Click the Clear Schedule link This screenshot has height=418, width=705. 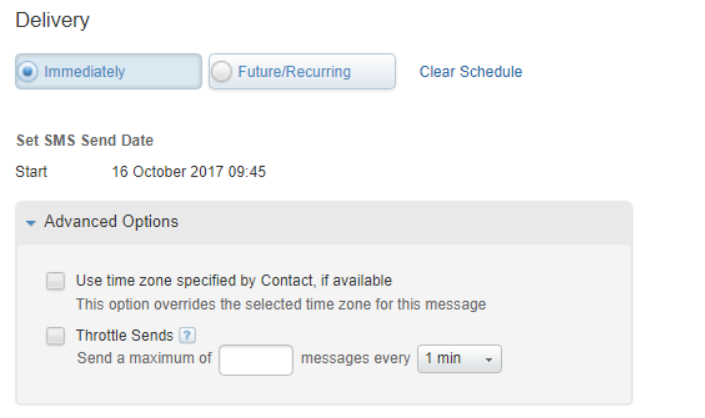click(x=471, y=72)
